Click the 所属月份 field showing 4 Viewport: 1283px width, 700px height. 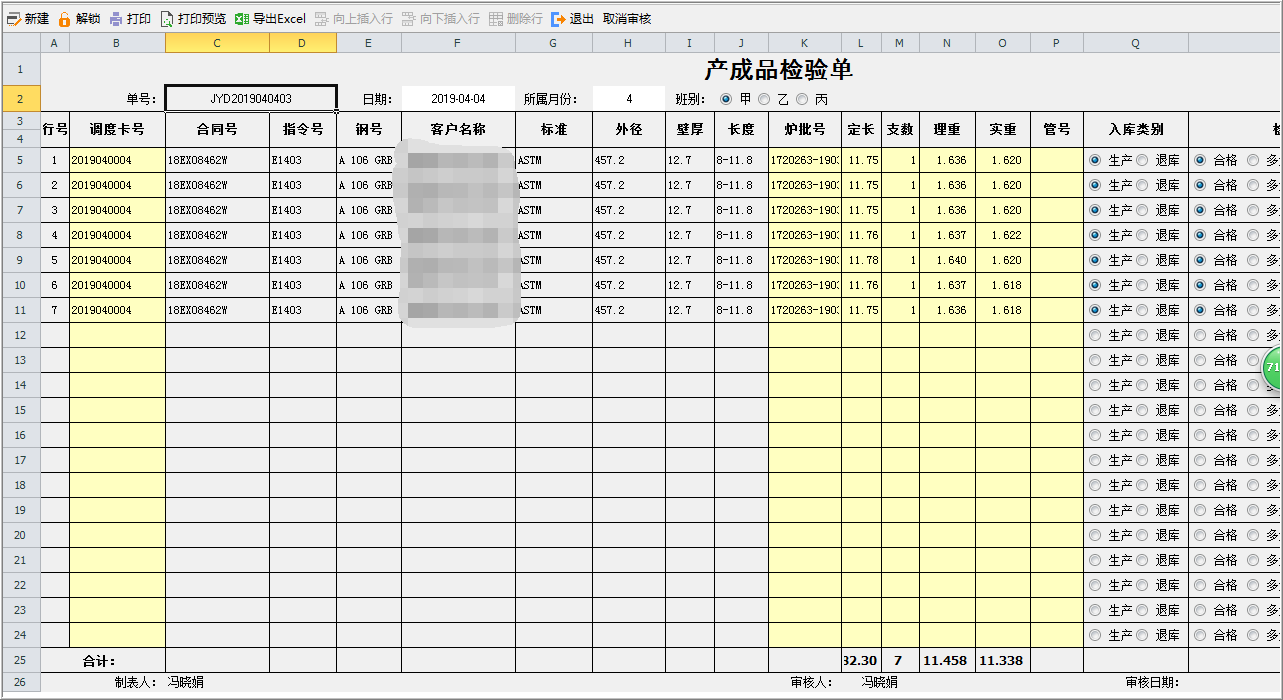click(x=629, y=99)
